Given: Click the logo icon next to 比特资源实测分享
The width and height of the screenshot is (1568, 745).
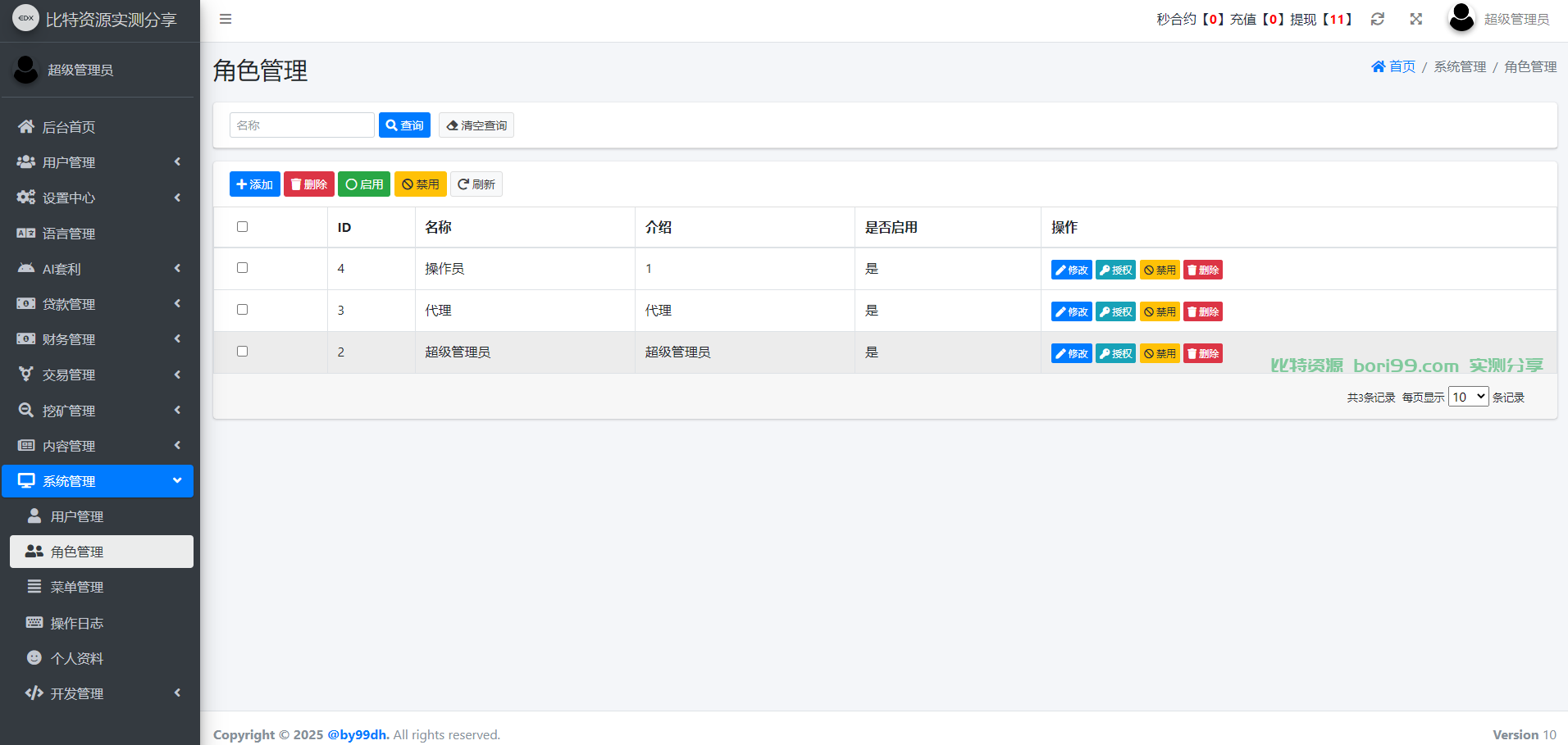Looking at the screenshot, I should point(25,18).
